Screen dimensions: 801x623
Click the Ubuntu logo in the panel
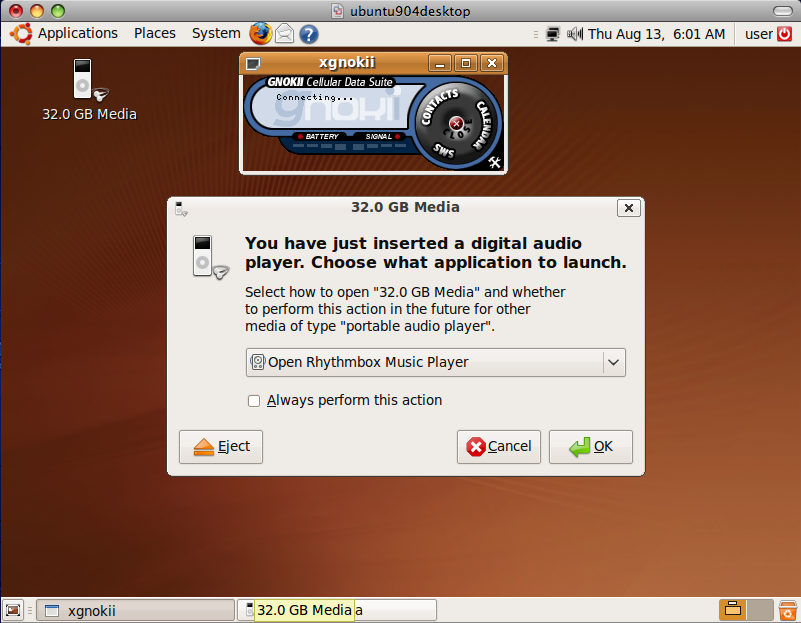point(21,34)
